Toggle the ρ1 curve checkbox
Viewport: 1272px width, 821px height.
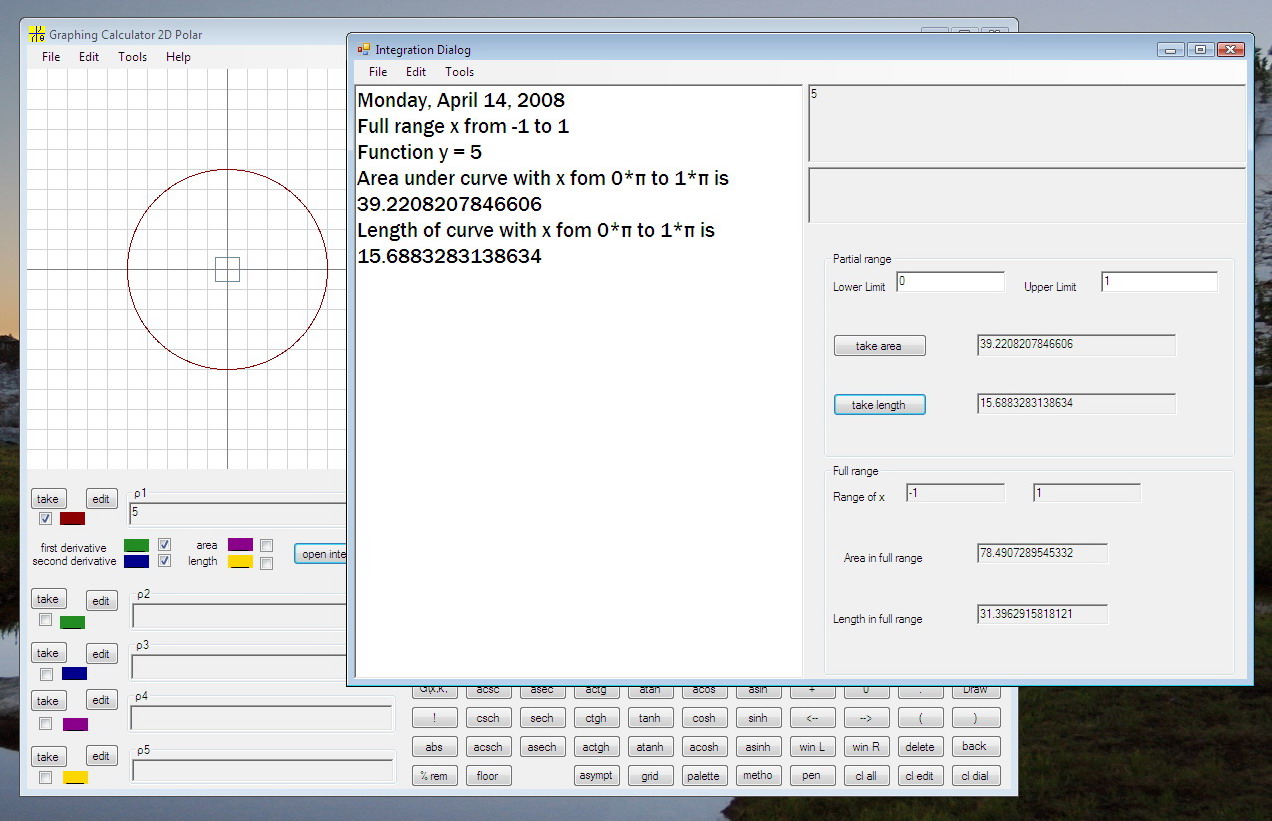45,519
